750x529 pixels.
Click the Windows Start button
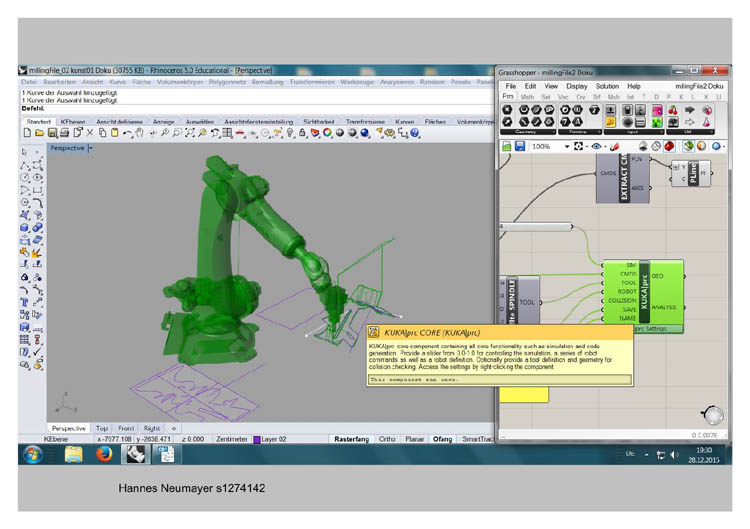click(x=33, y=454)
